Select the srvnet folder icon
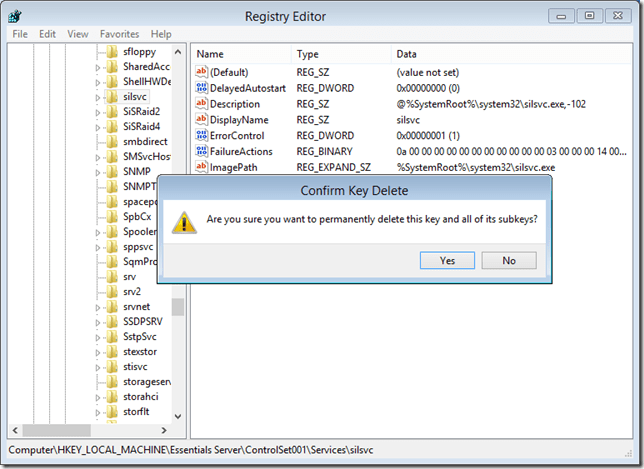Screen dimensions: 644x469 112,307
